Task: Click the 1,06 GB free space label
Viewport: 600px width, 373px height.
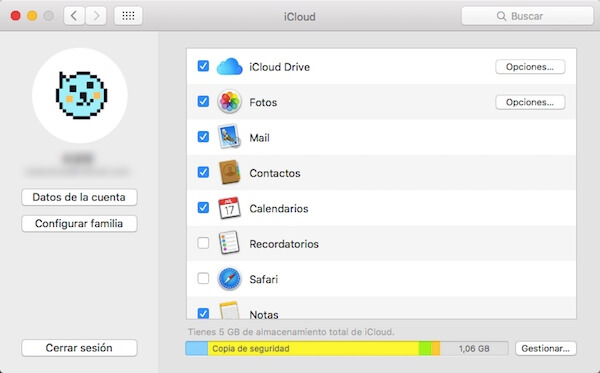Action: pos(474,349)
